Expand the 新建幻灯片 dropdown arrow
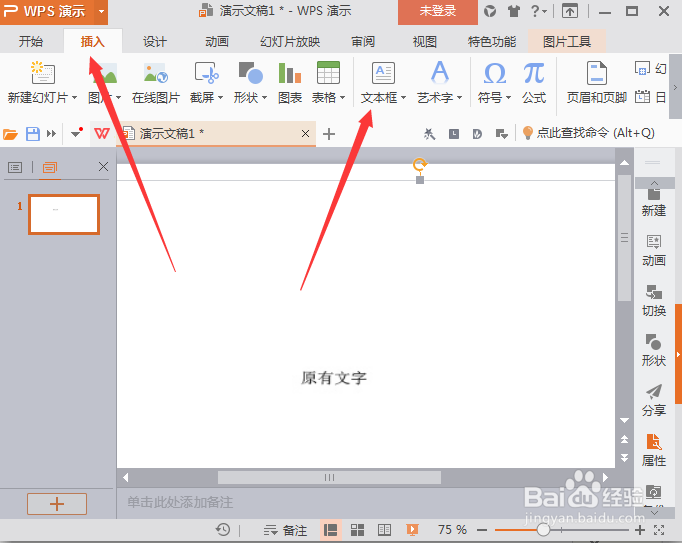 coord(75,98)
